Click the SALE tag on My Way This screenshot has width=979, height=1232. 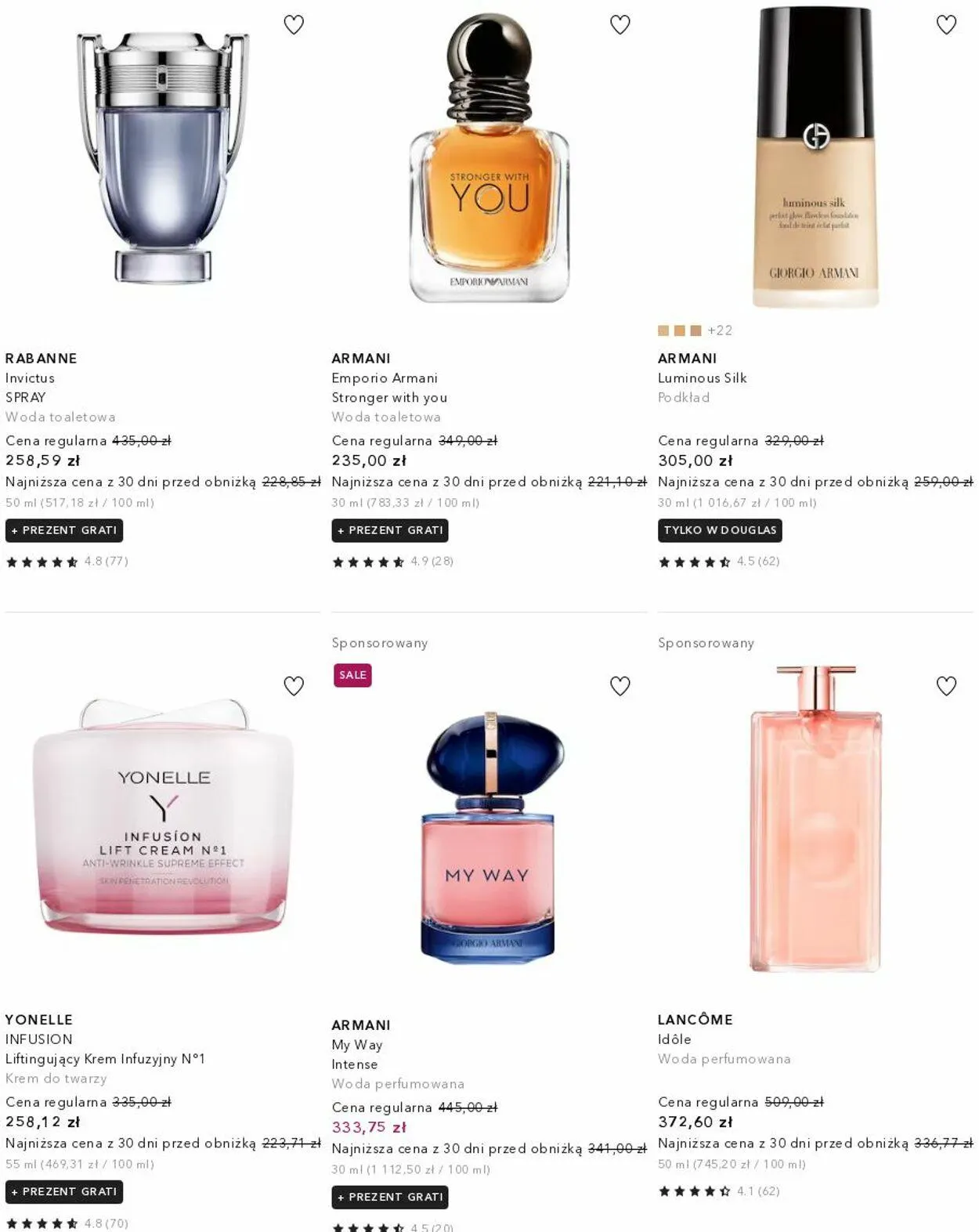[x=352, y=675]
